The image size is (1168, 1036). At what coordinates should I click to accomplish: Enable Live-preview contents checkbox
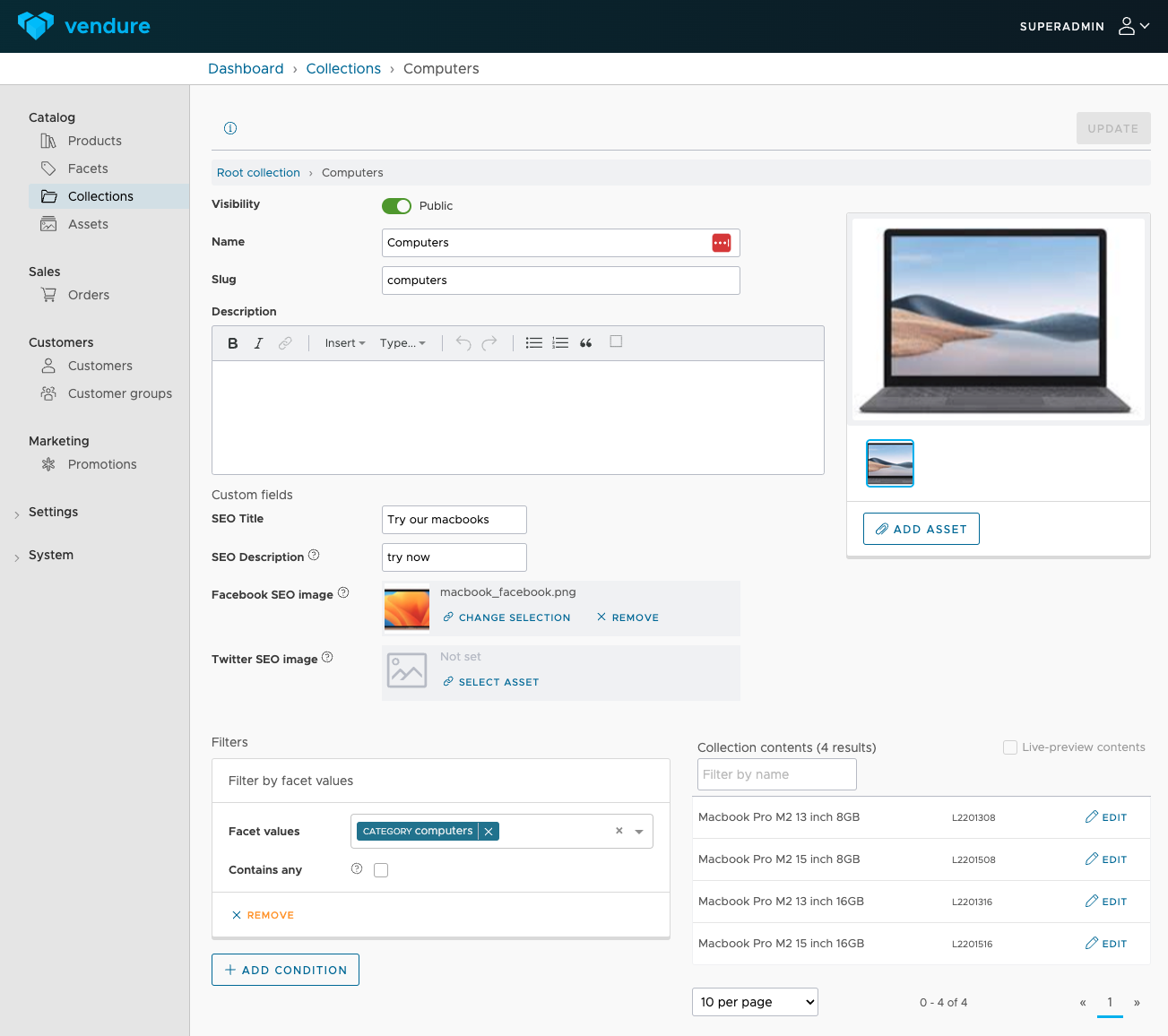[x=1010, y=747]
